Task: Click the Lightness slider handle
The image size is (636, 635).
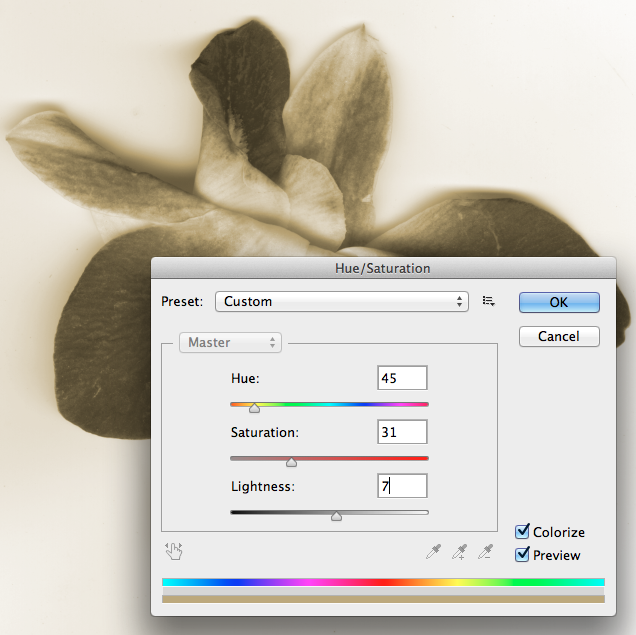Action: (336, 516)
